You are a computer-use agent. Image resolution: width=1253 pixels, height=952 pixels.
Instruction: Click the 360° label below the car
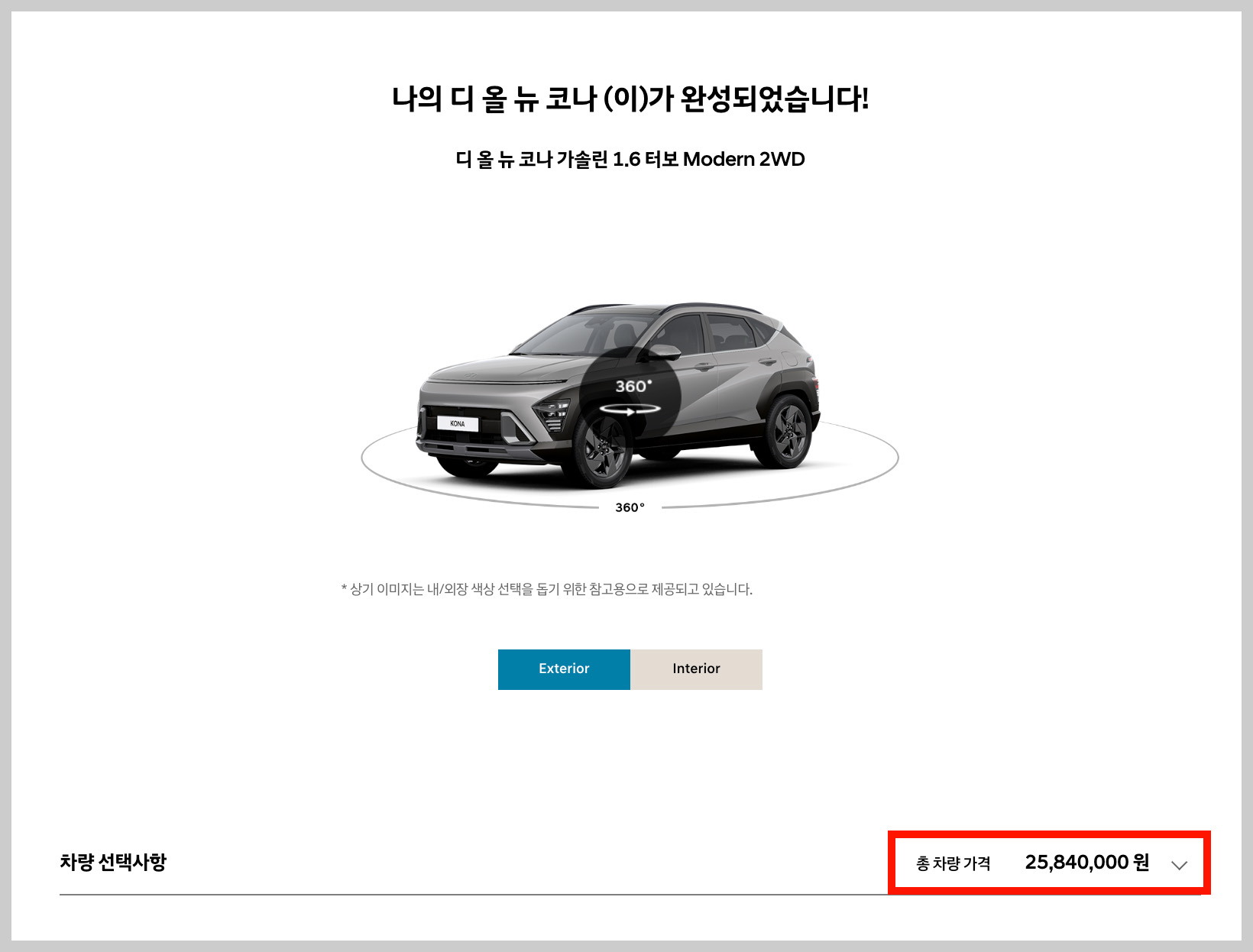(x=630, y=507)
